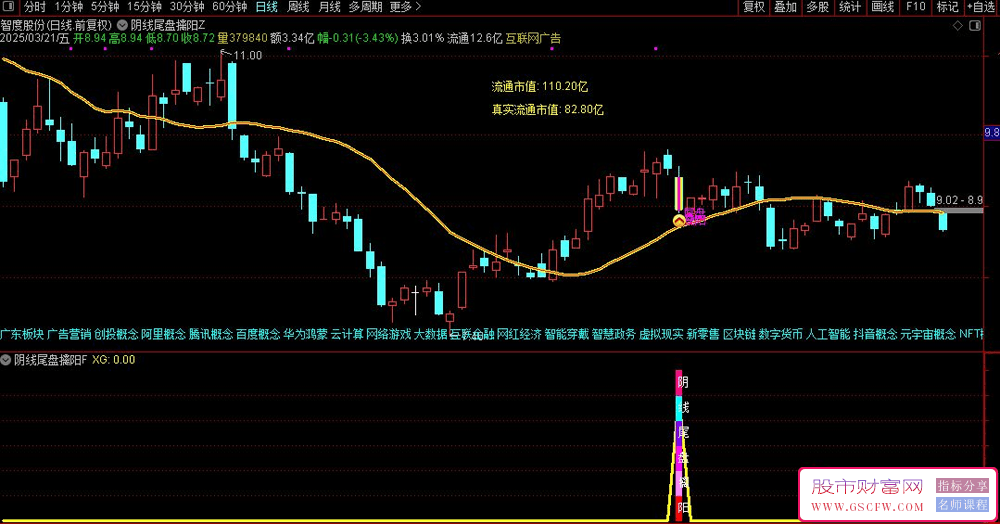Expand the main chart indicator dropdown arrow
The image size is (1000, 524).
click(x=122, y=25)
